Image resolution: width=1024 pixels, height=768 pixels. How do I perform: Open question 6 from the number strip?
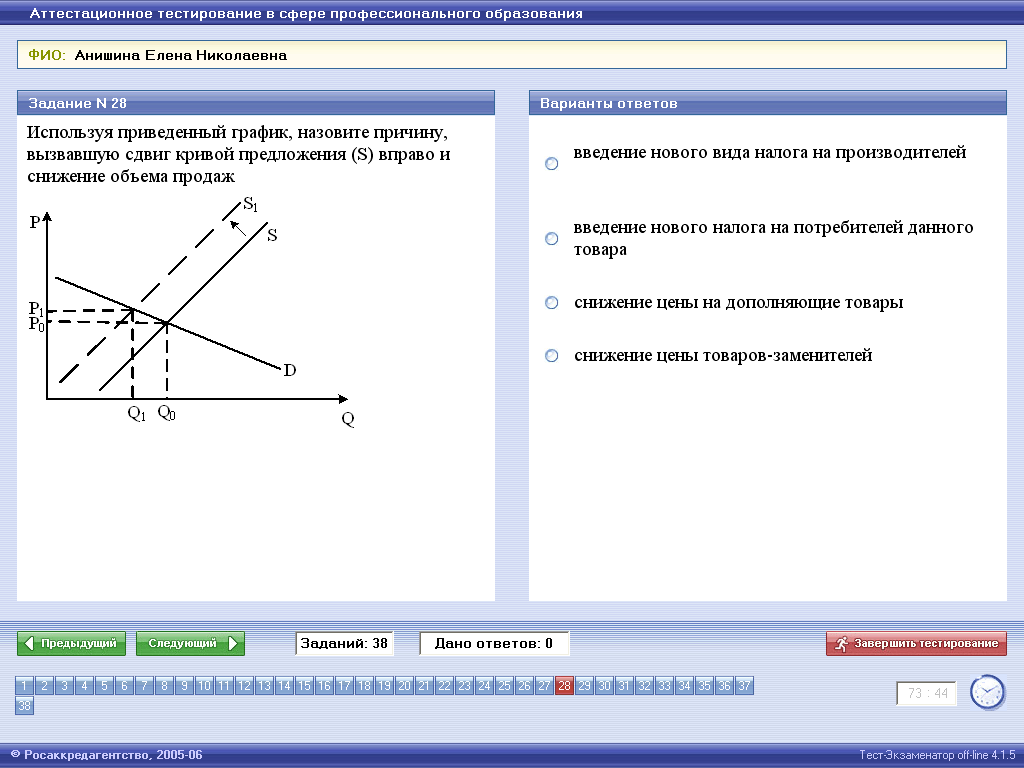[124, 686]
